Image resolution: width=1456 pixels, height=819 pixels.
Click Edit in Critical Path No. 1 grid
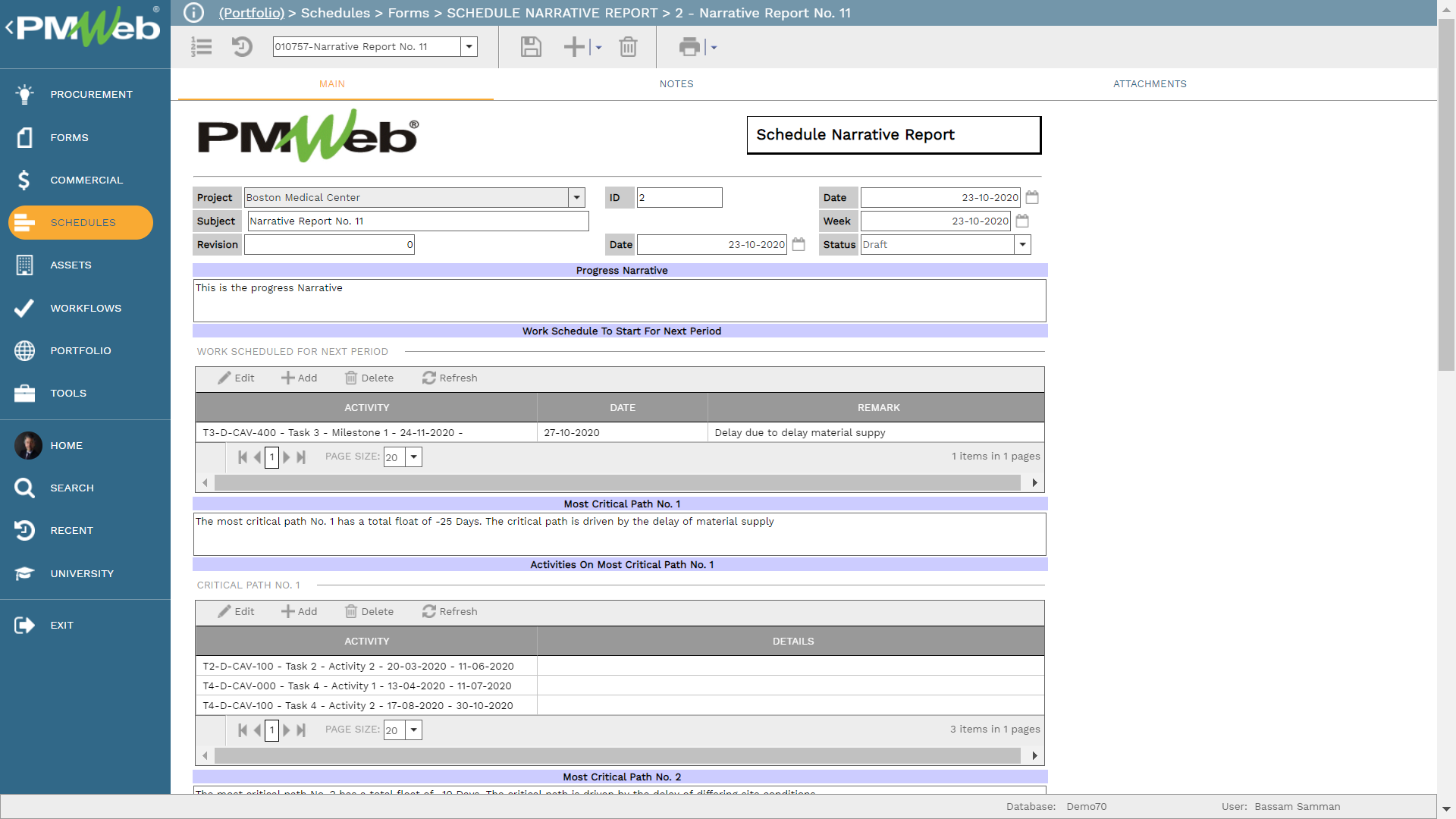[236, 611]
